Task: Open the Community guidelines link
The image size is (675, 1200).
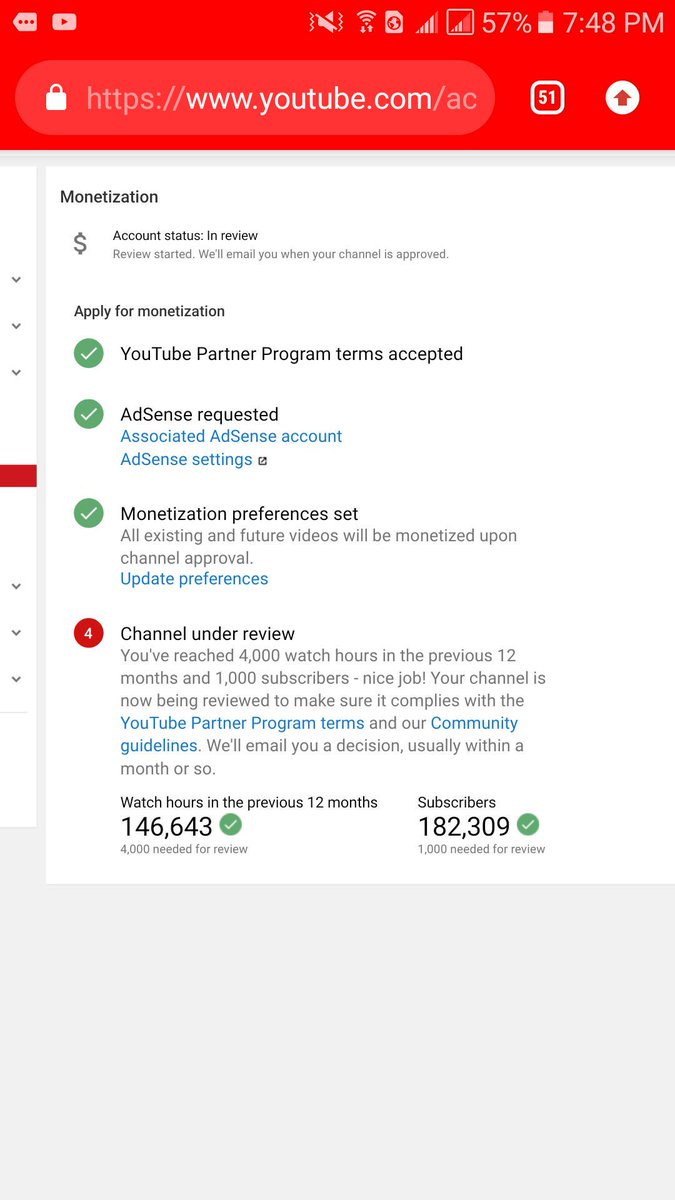Action: point(319,734)
